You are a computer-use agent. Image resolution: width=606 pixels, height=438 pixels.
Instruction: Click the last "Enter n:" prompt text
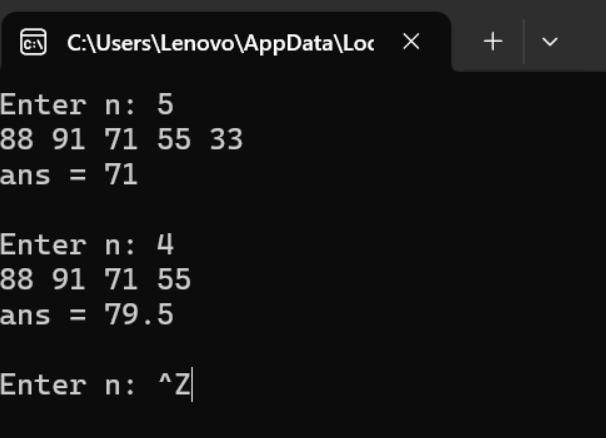(69, 385)
